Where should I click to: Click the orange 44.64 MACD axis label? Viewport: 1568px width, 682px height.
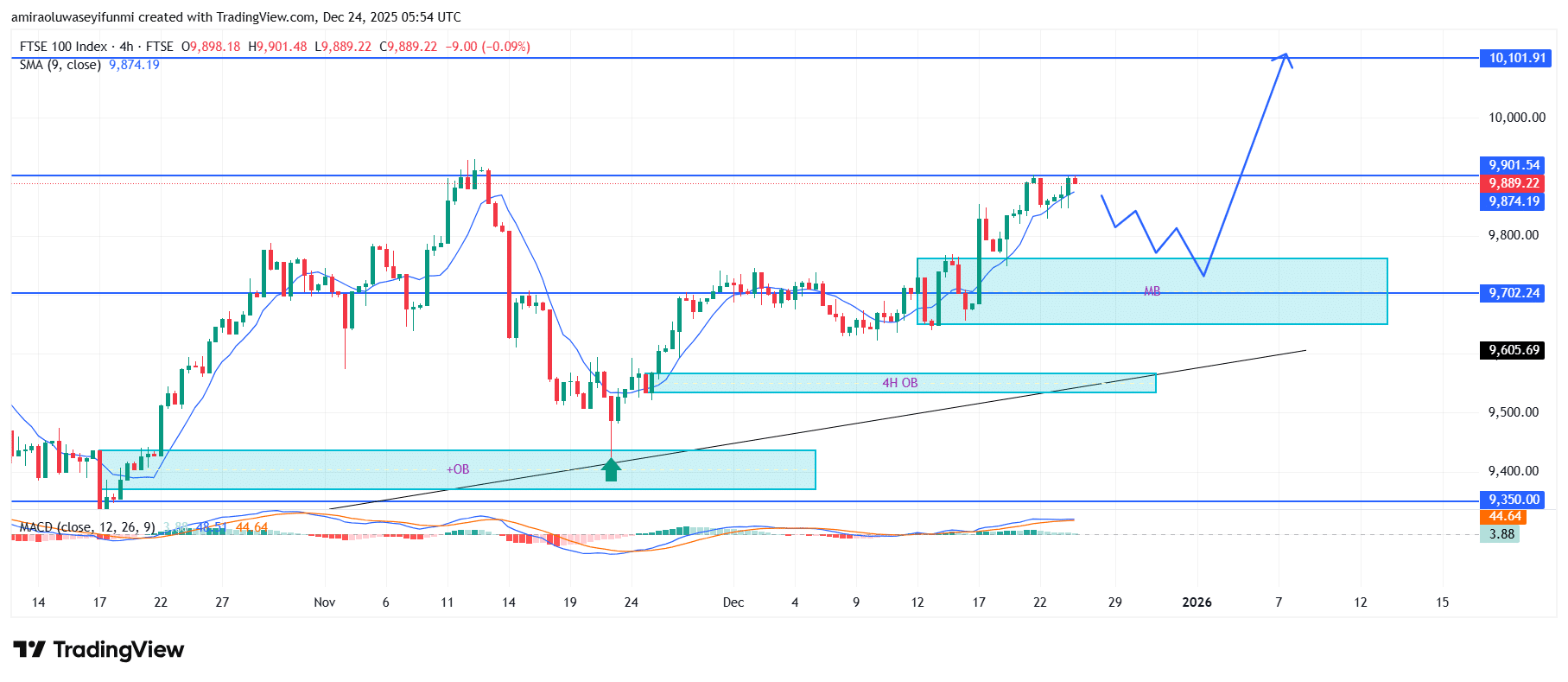(x=1504, y=517)
